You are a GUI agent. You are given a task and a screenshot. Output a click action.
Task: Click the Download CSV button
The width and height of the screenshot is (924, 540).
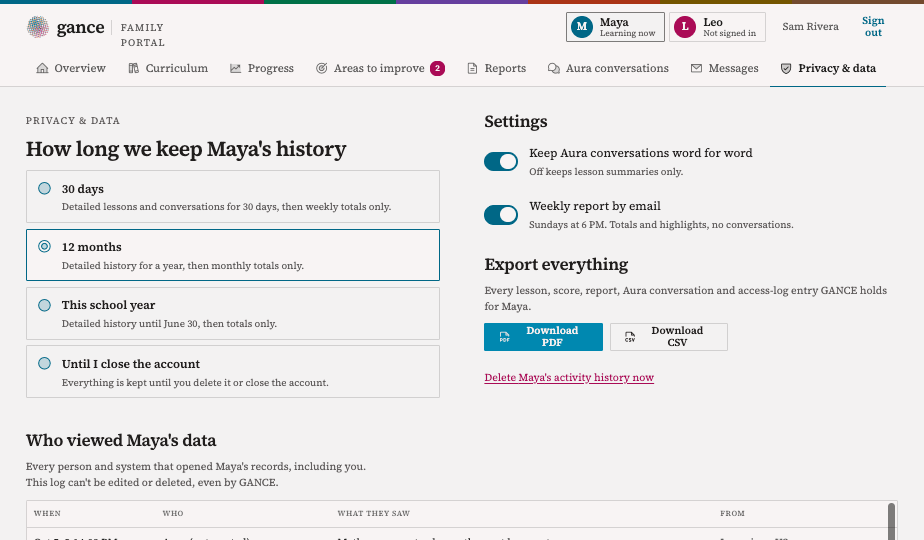[669, 337]
